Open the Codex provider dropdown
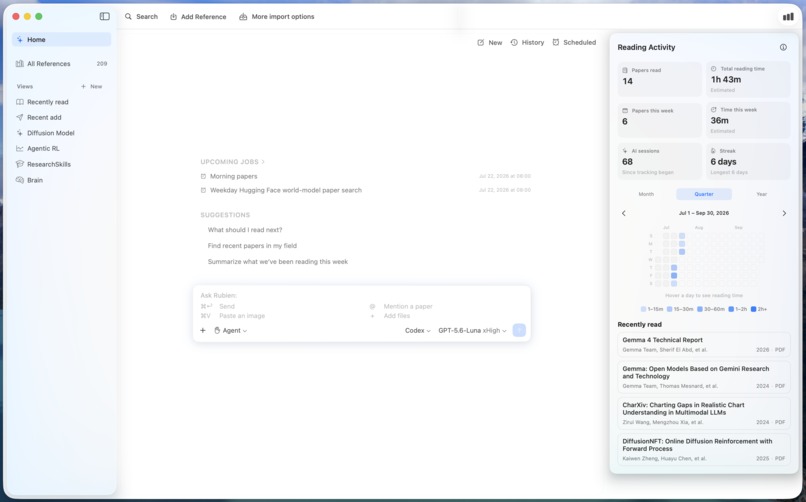806x502 pixels. (417, 330)
